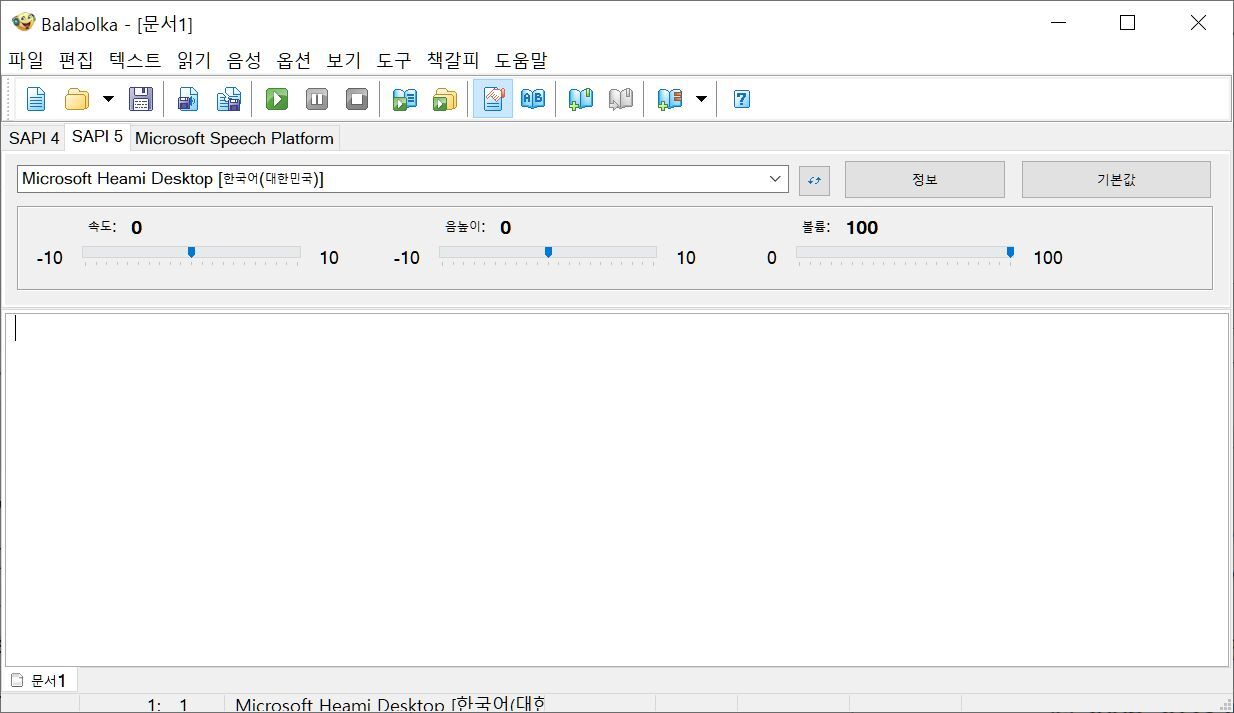Viewport: 1234px width, 713px height.
Task: Click the help question mark icon
Action: (x=742, y=99)
